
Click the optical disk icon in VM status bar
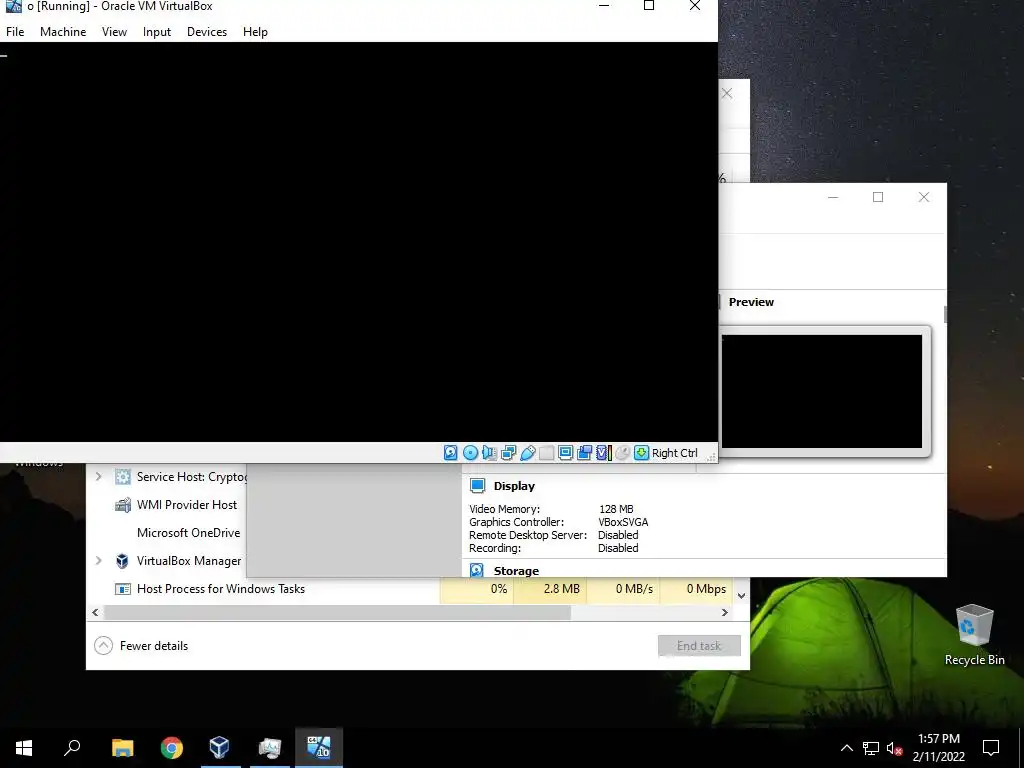tap(470, 453)
